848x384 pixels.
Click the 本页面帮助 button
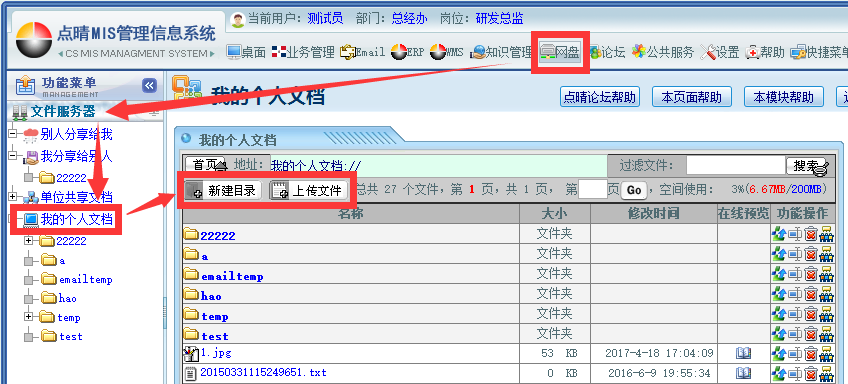pyautogui.click(x=692, y=97)
